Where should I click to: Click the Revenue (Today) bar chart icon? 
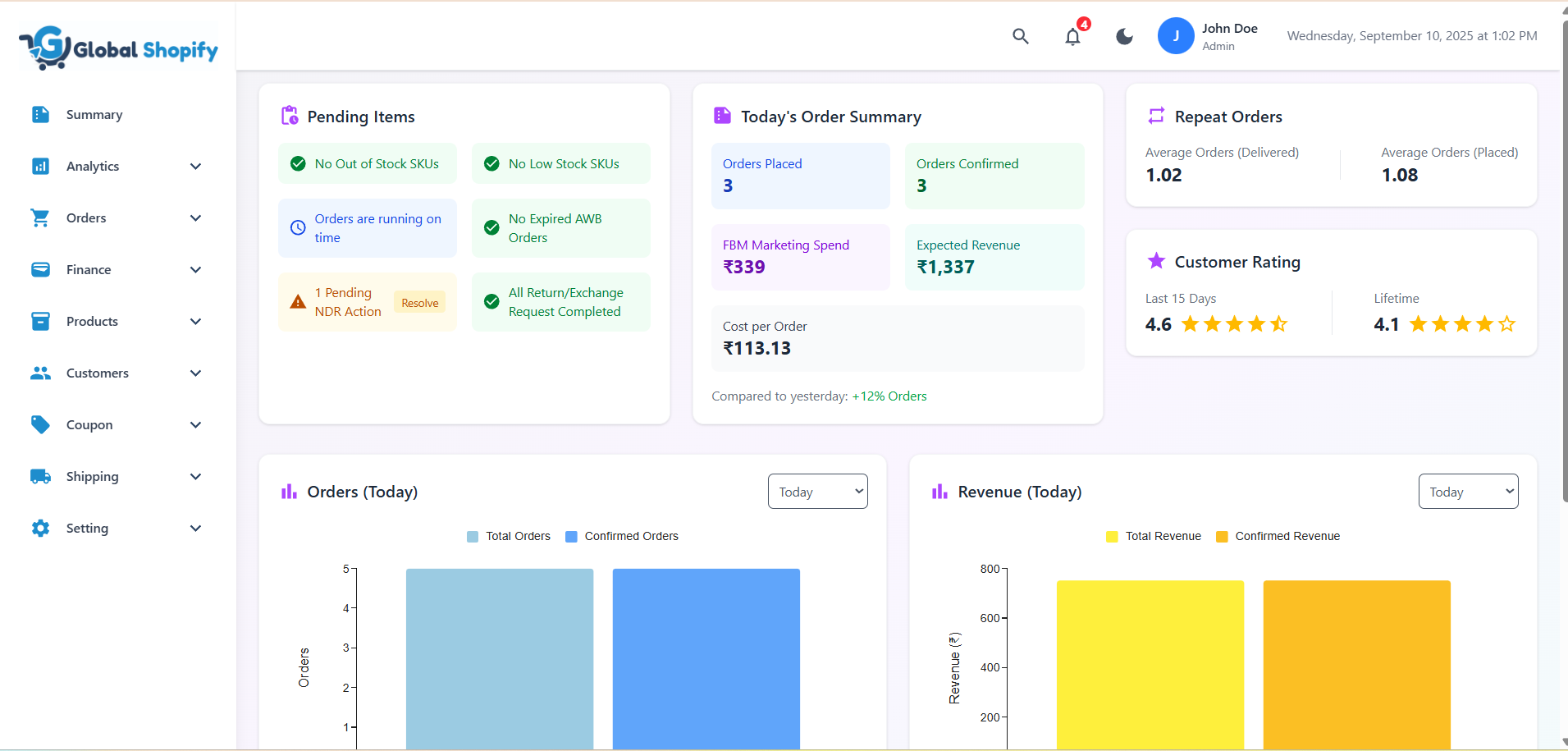pyautogui.click(x=939, y=491)
